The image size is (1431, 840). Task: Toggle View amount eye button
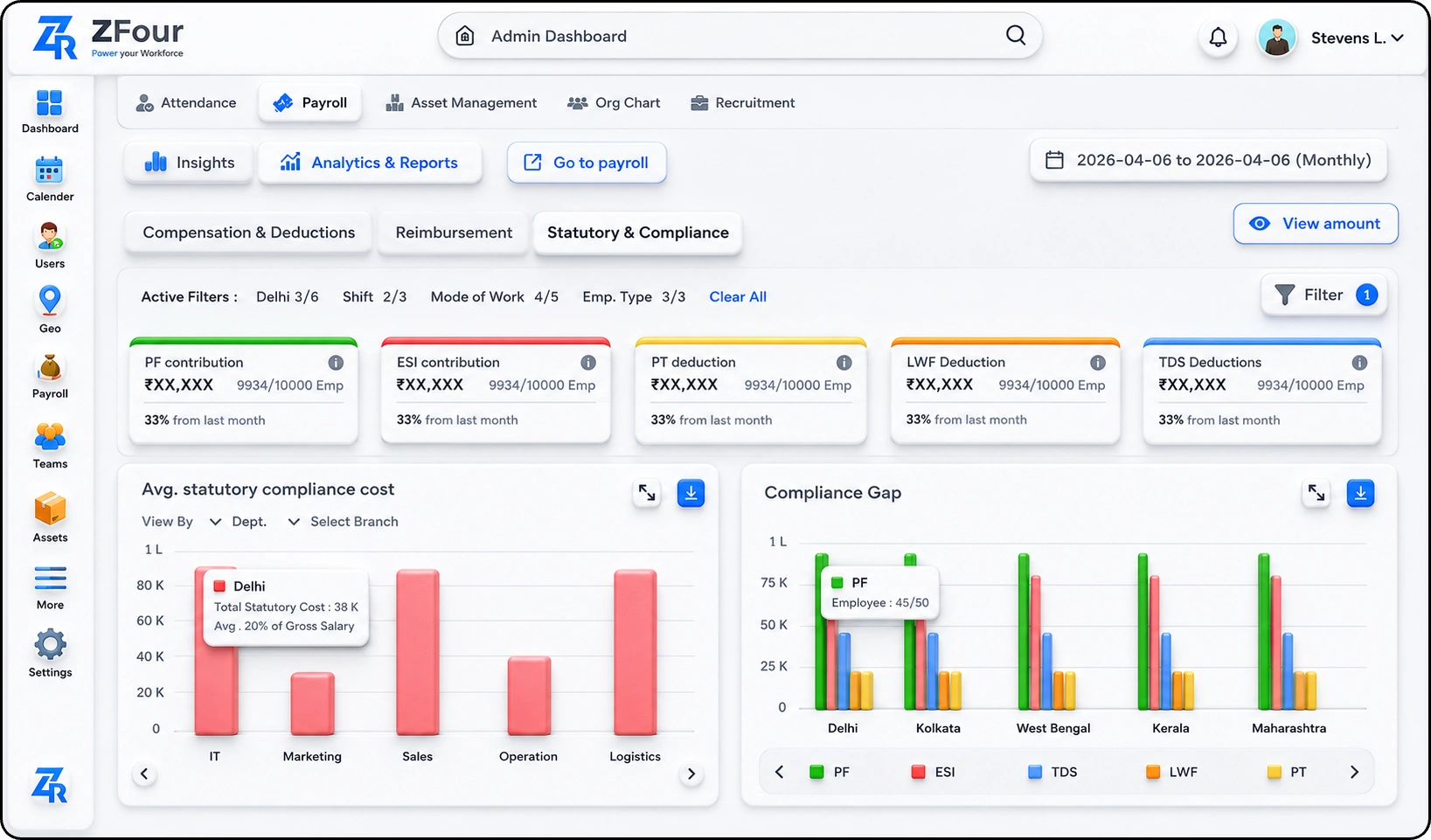tap(1316, 224)
